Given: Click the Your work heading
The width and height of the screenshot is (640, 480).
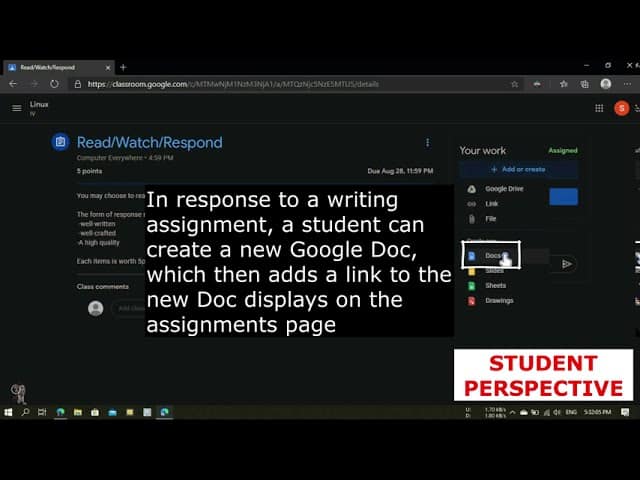Looking at the screenshot, I should coord(482,151).
